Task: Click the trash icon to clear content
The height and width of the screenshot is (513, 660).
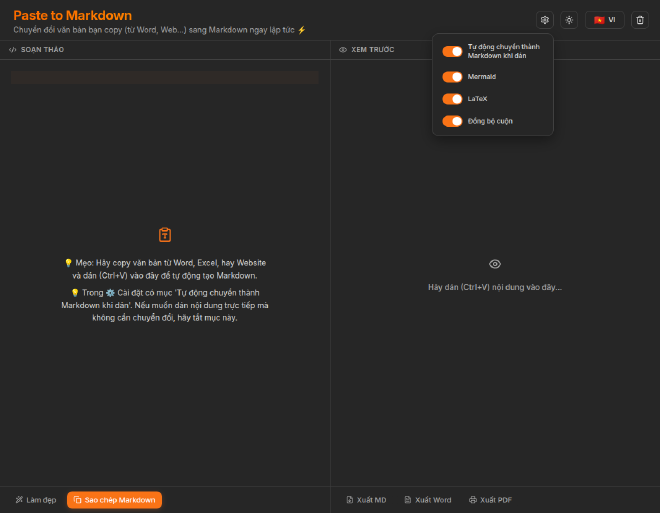Action: coord(640,20)
